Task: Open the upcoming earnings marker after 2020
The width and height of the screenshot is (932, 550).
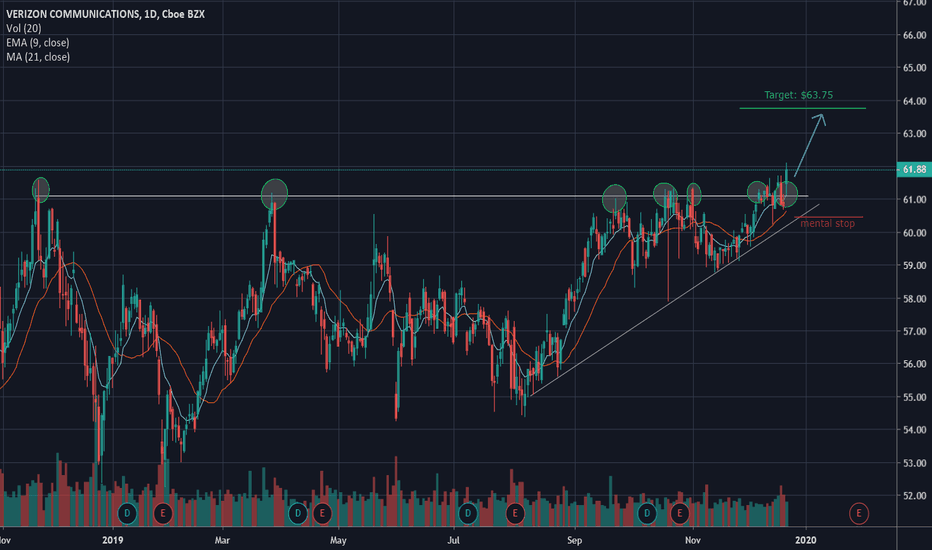Action: (x=858, y=513)
